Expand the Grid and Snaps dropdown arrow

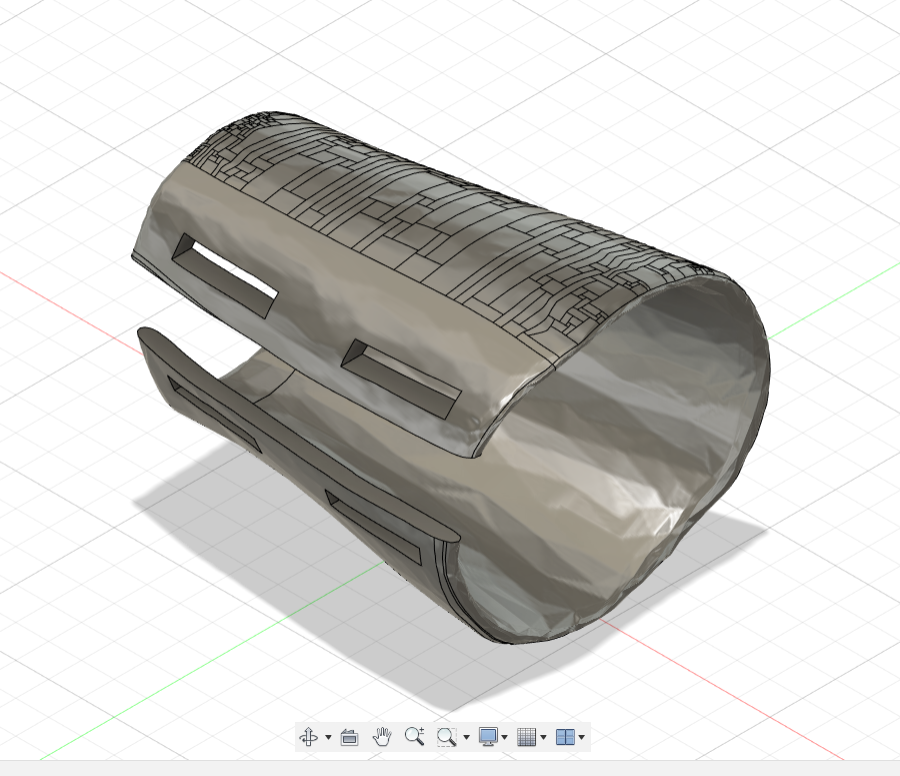(x=543, y=737)
